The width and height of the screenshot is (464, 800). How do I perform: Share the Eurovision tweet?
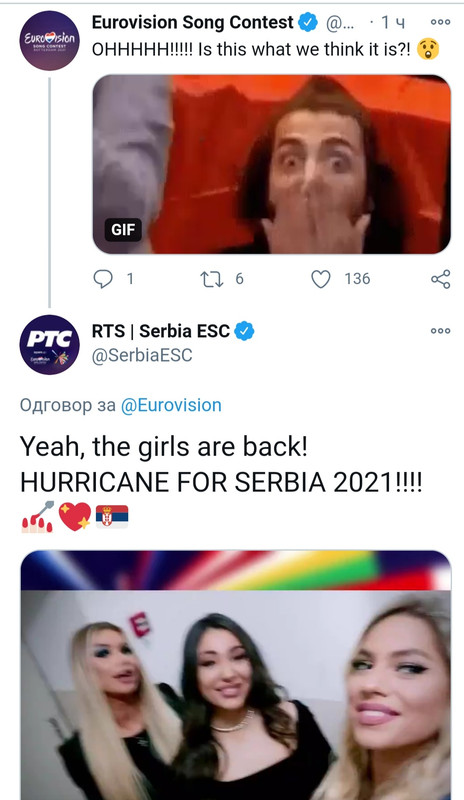pyautogui.click(x=441, y=279)
